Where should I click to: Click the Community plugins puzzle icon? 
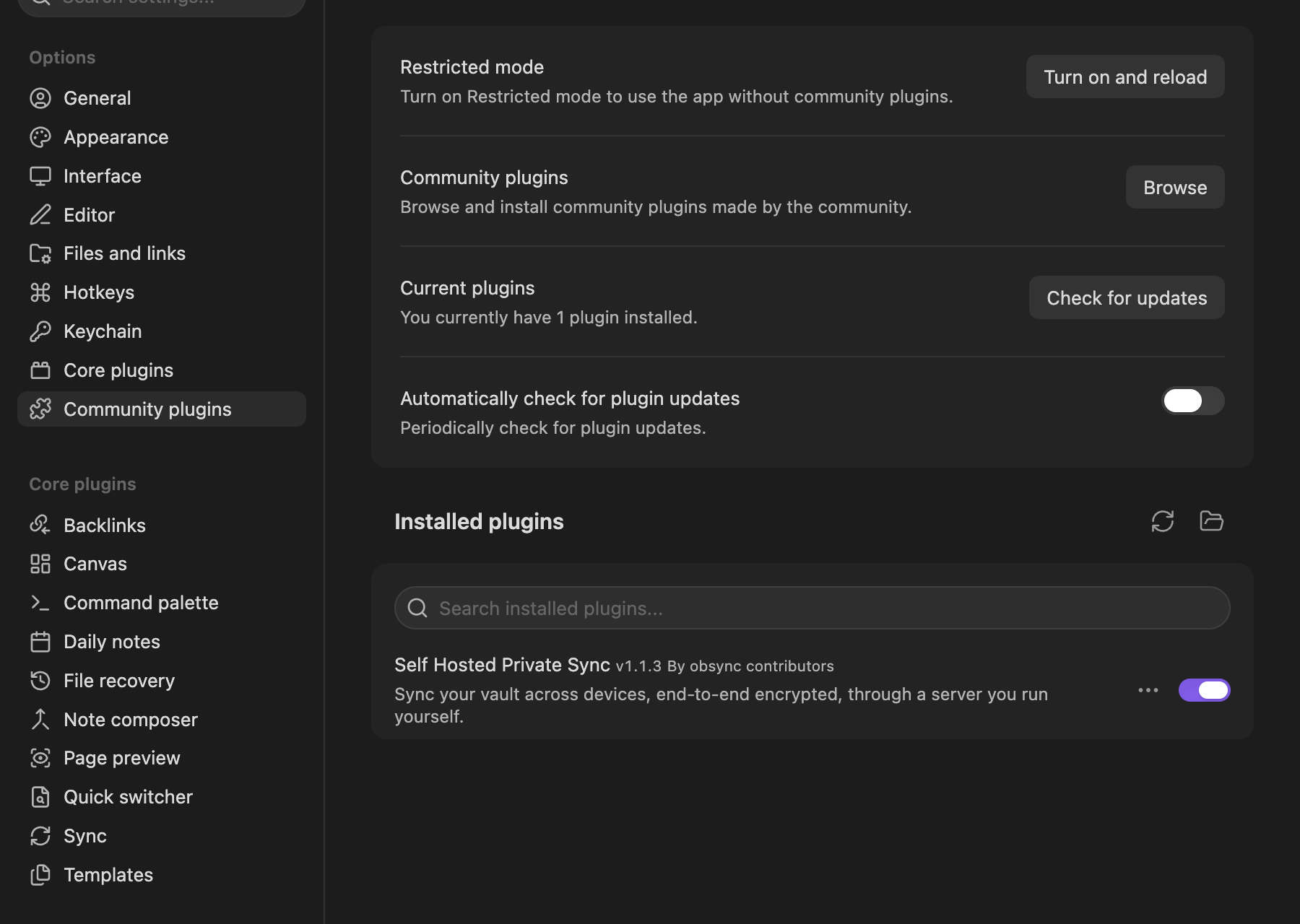coord(40,409)
